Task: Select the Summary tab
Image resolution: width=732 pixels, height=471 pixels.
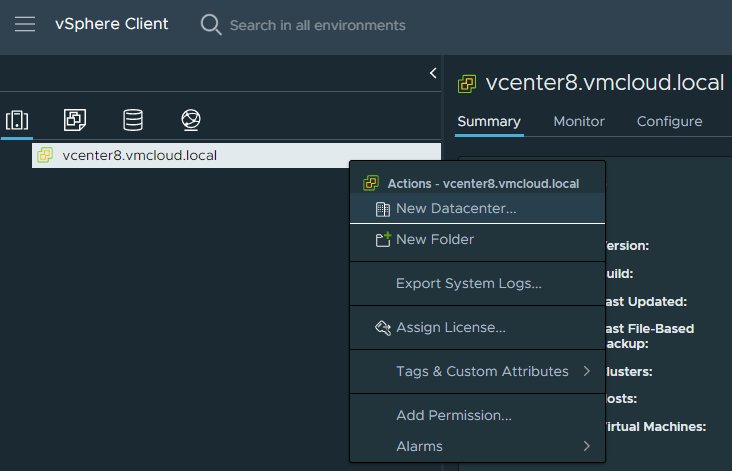Action: (489, 121)
